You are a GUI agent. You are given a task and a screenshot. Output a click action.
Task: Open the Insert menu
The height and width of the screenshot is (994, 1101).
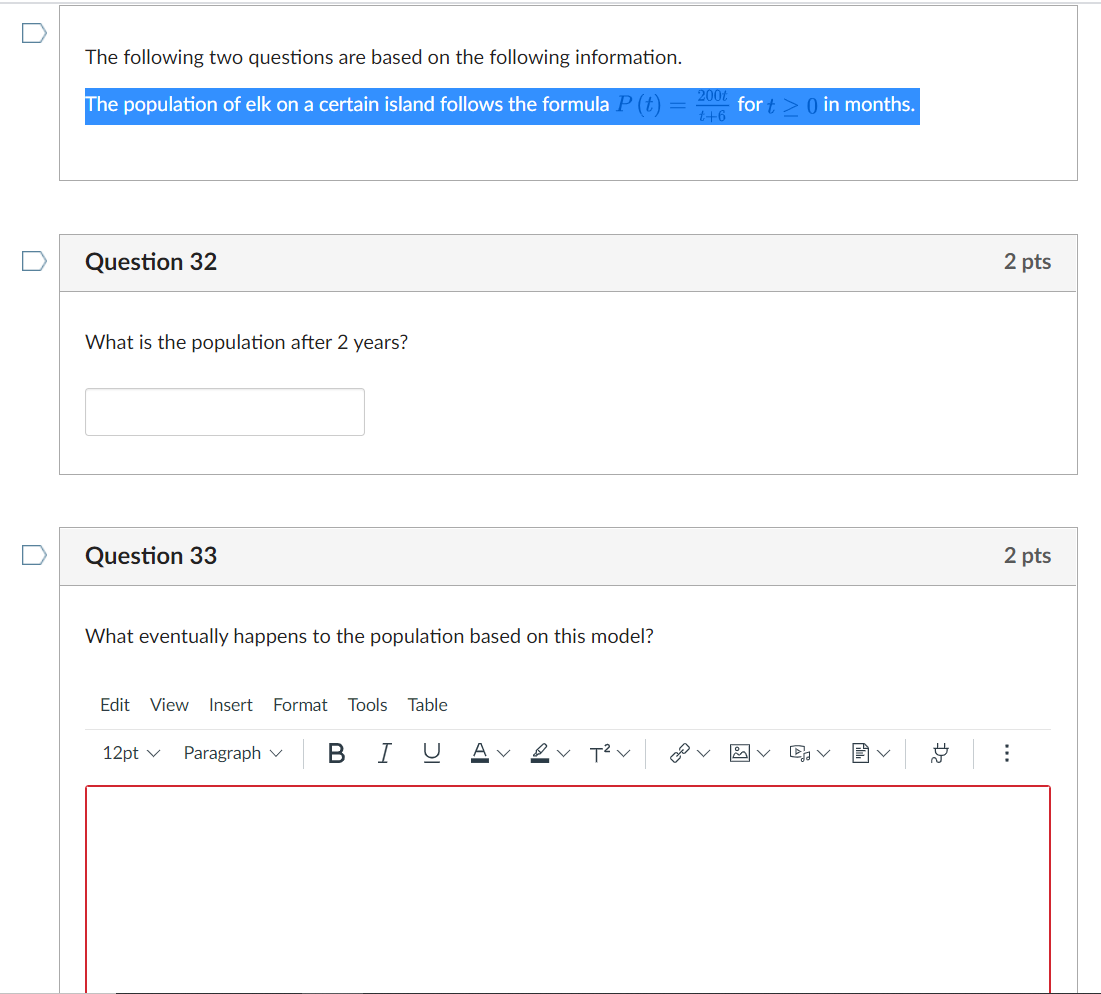click(x=231, y=705)
